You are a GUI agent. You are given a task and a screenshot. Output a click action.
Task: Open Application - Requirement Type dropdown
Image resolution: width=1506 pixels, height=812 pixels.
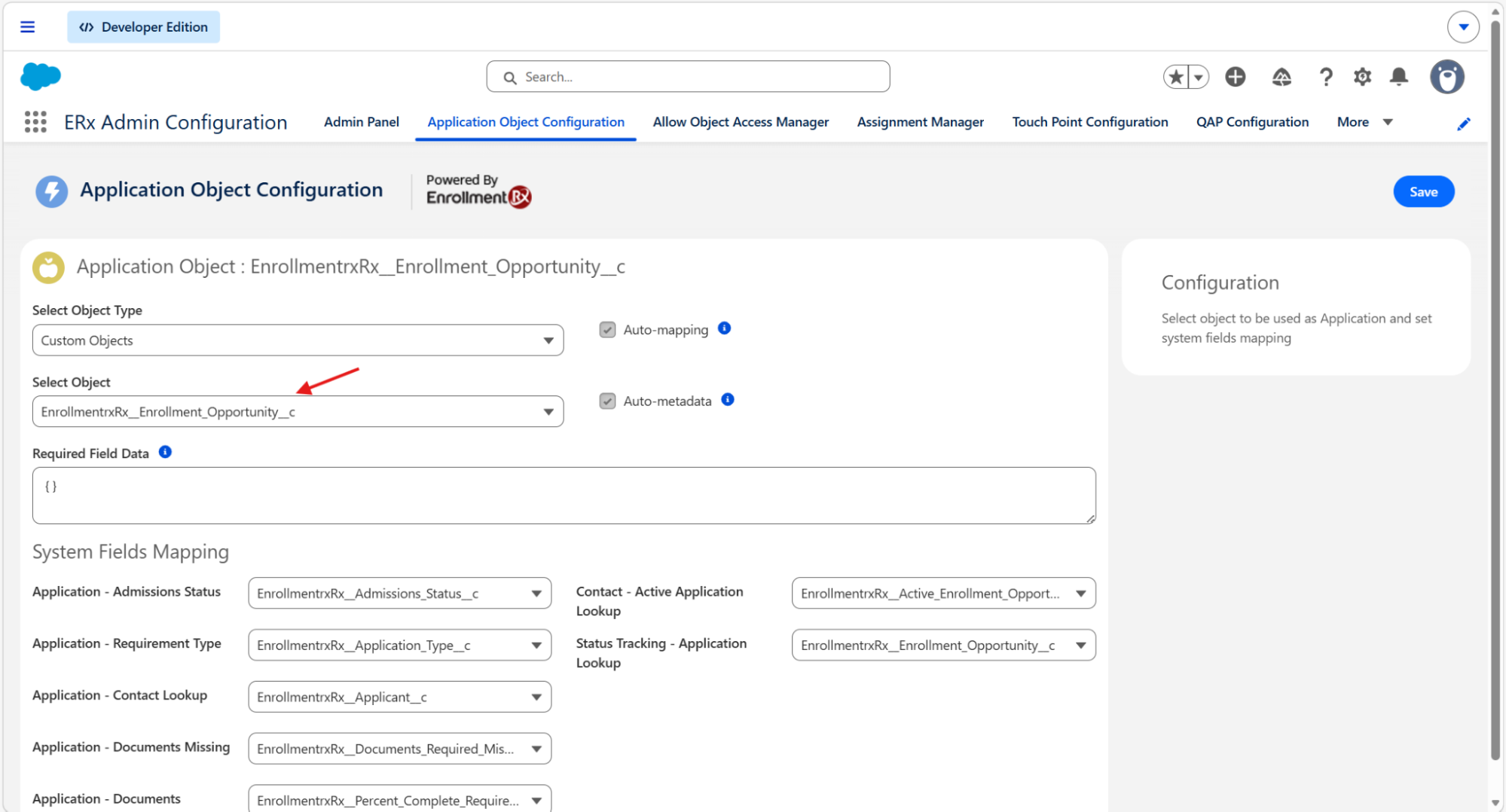coord(400,646)
